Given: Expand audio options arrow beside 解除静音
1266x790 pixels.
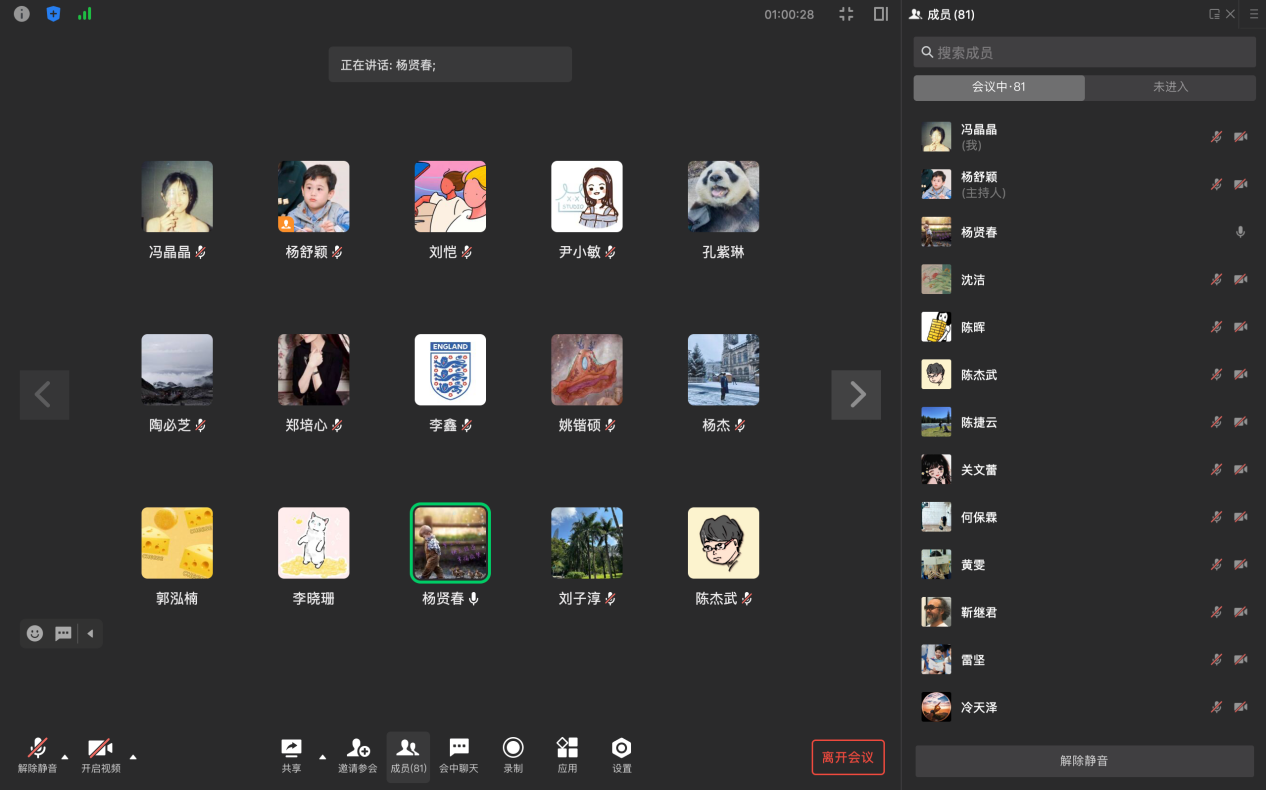Looking at the screenshot, I should pos(65,756).
